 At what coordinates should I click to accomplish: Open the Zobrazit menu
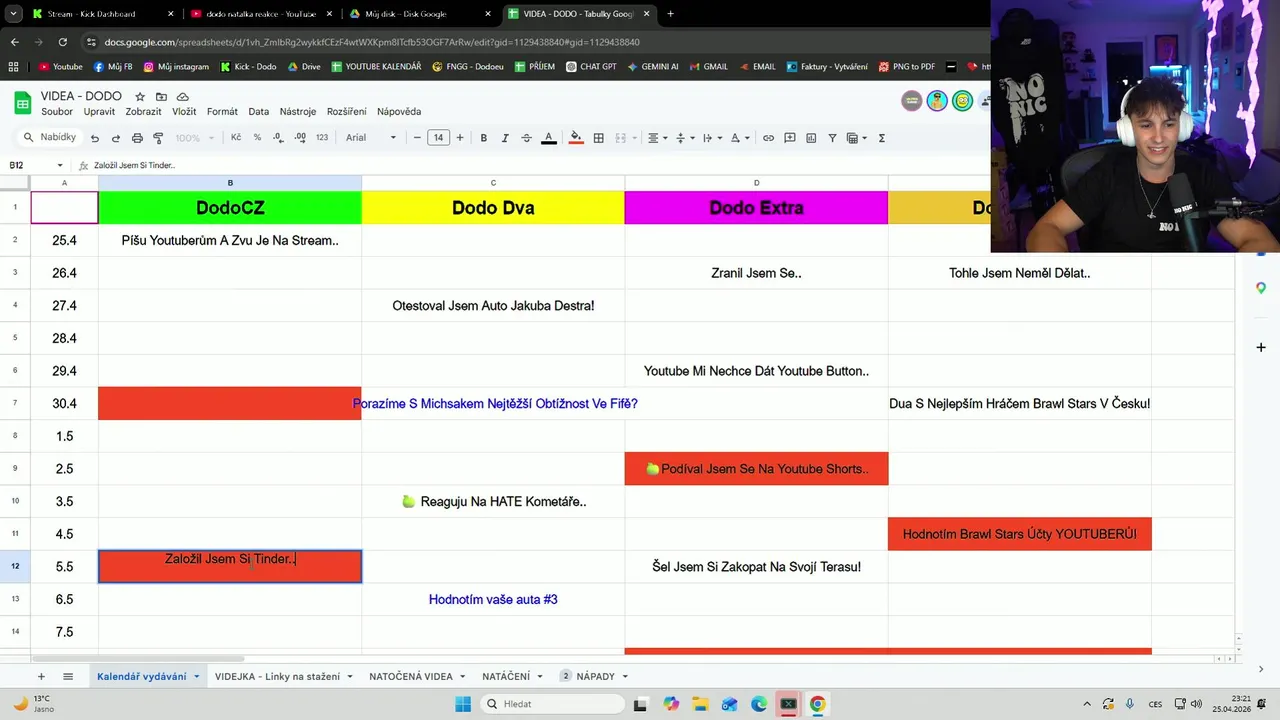point(144,112)
